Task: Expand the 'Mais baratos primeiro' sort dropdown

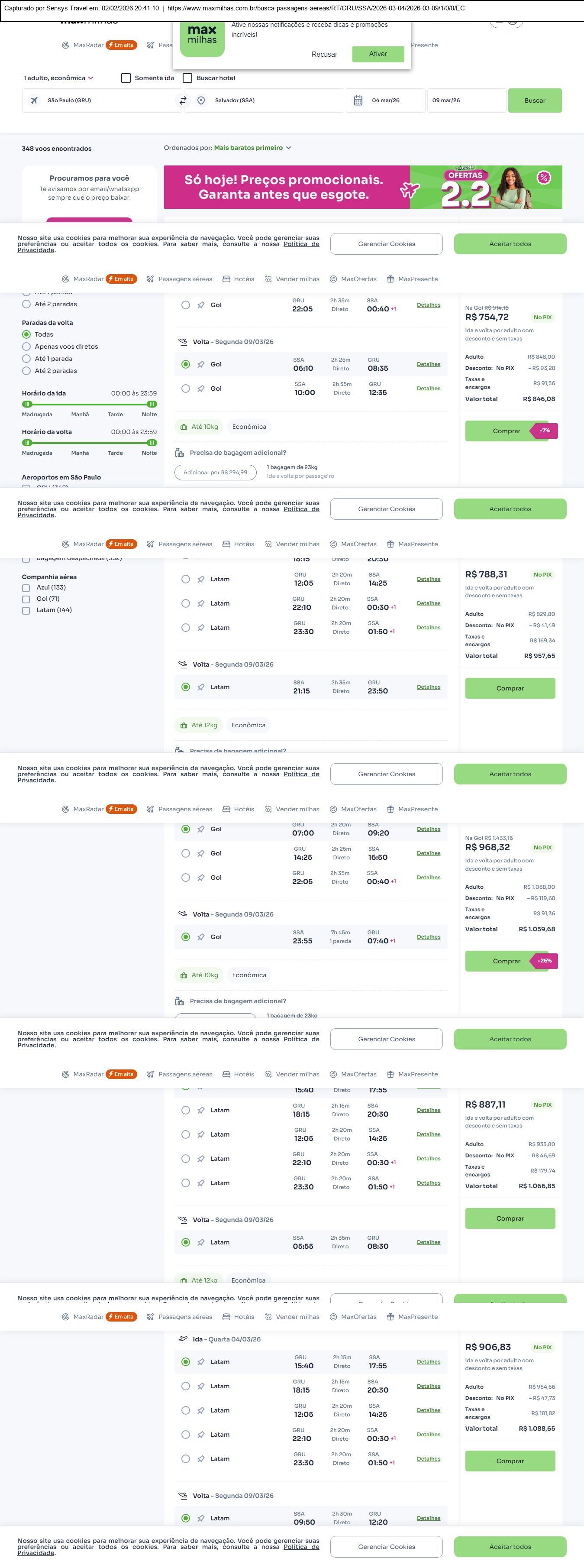Action: click(x=252, y=148)
